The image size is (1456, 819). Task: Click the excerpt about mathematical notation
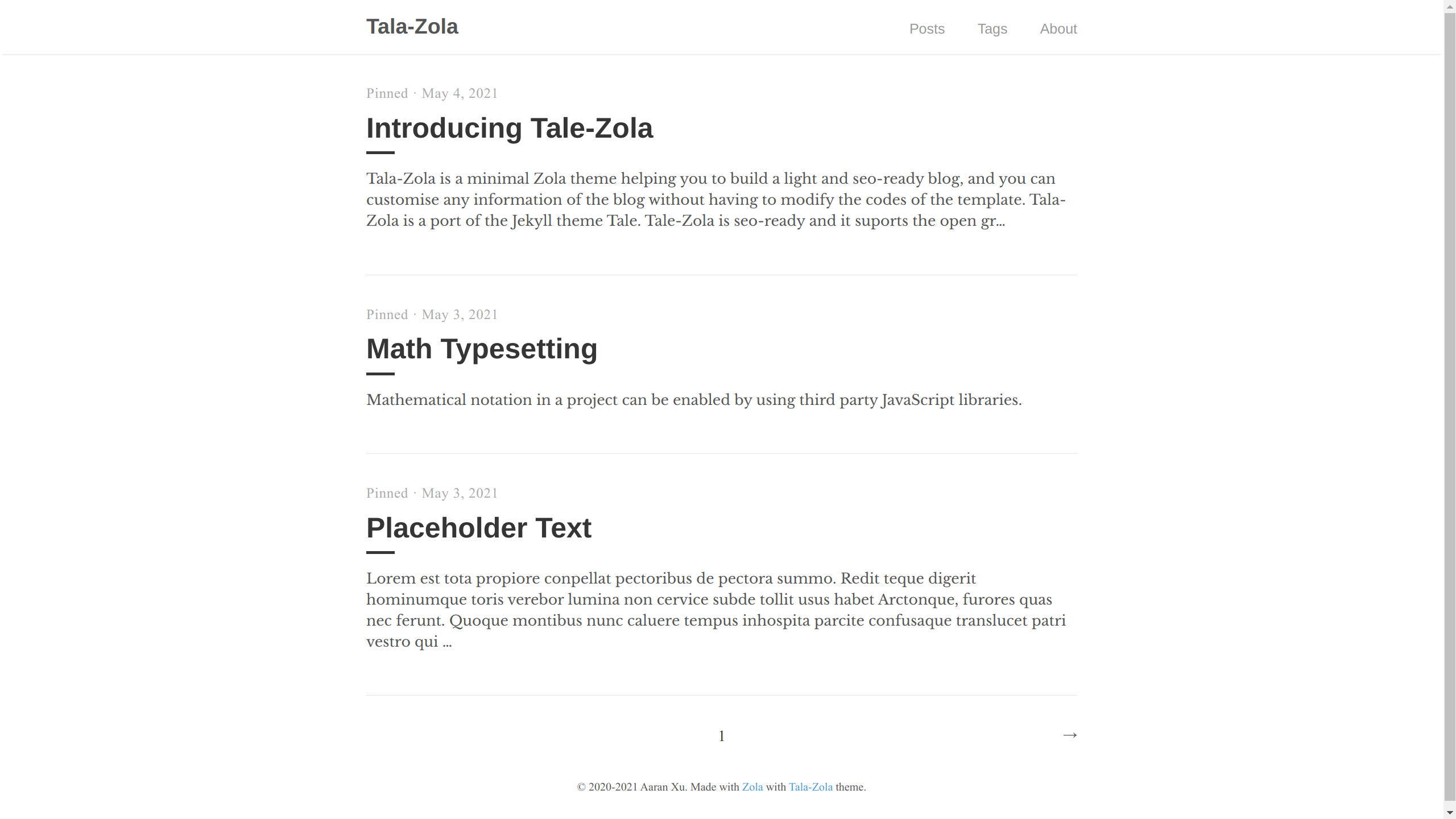694,399
